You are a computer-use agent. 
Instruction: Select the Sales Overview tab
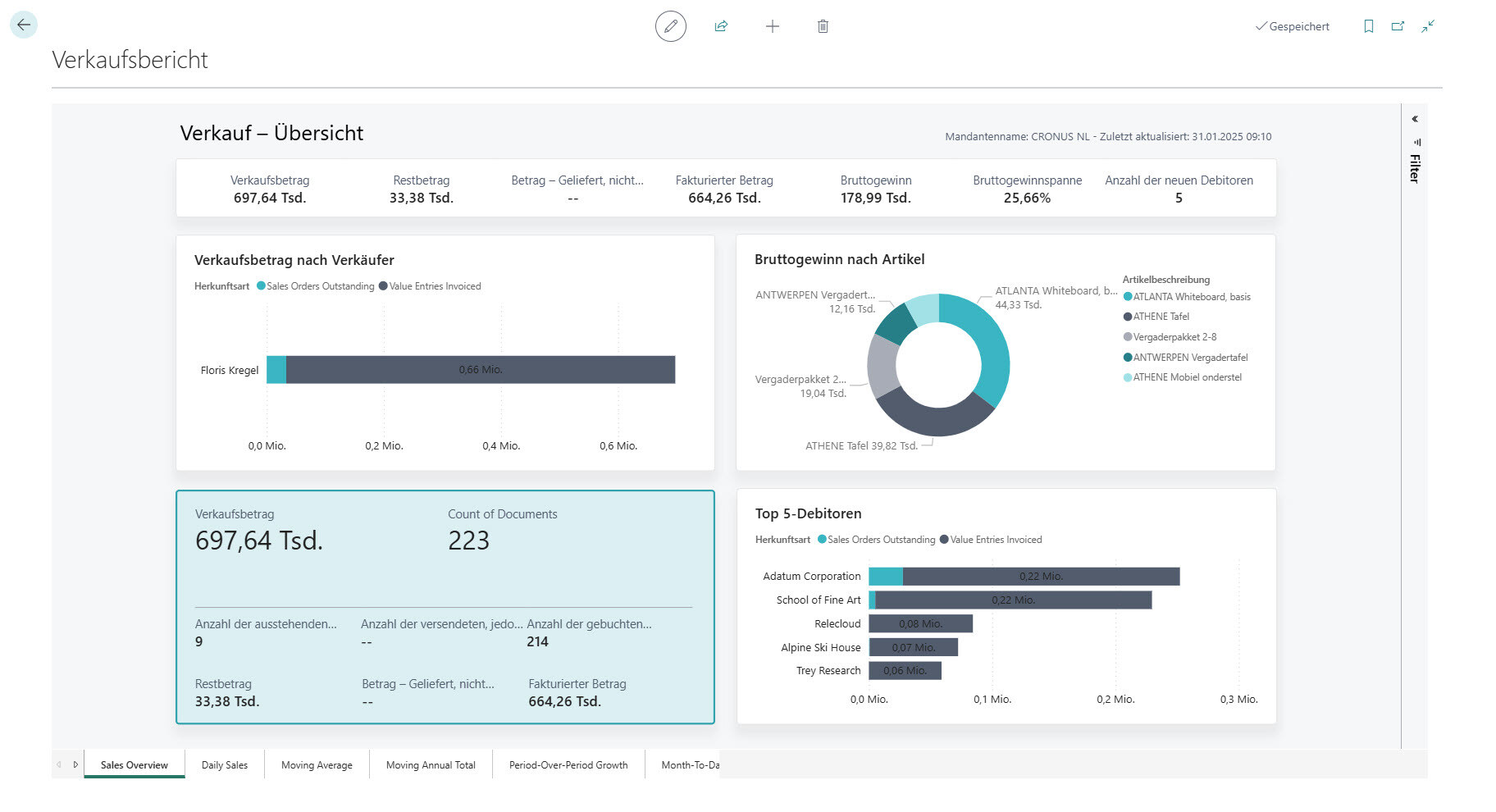point(135,764)
